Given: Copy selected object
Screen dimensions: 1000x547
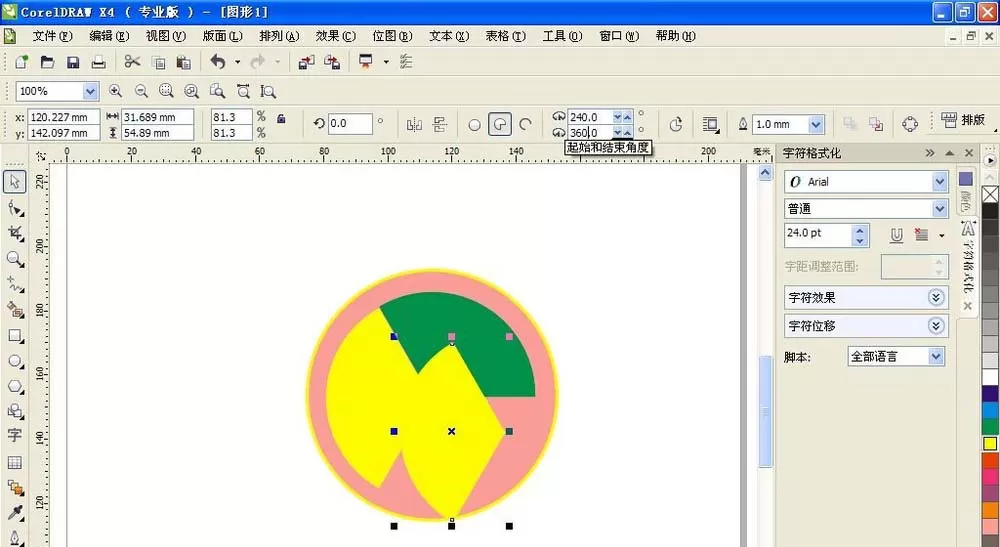Looking at the screenshot, I should [x=158, y=62].
